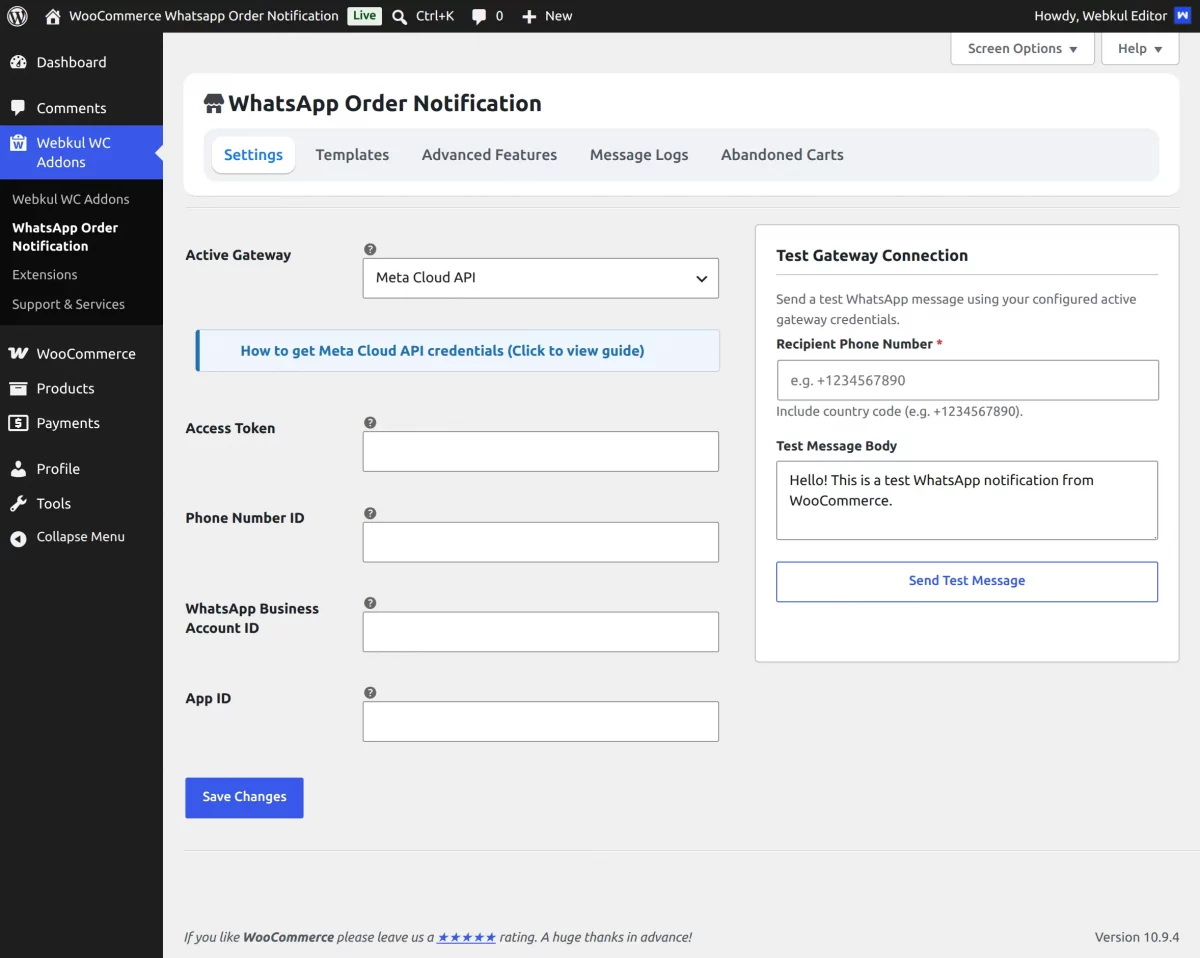Click the Save Changes button
This screenshot has width=1200, height=958.
click(244, 798)
